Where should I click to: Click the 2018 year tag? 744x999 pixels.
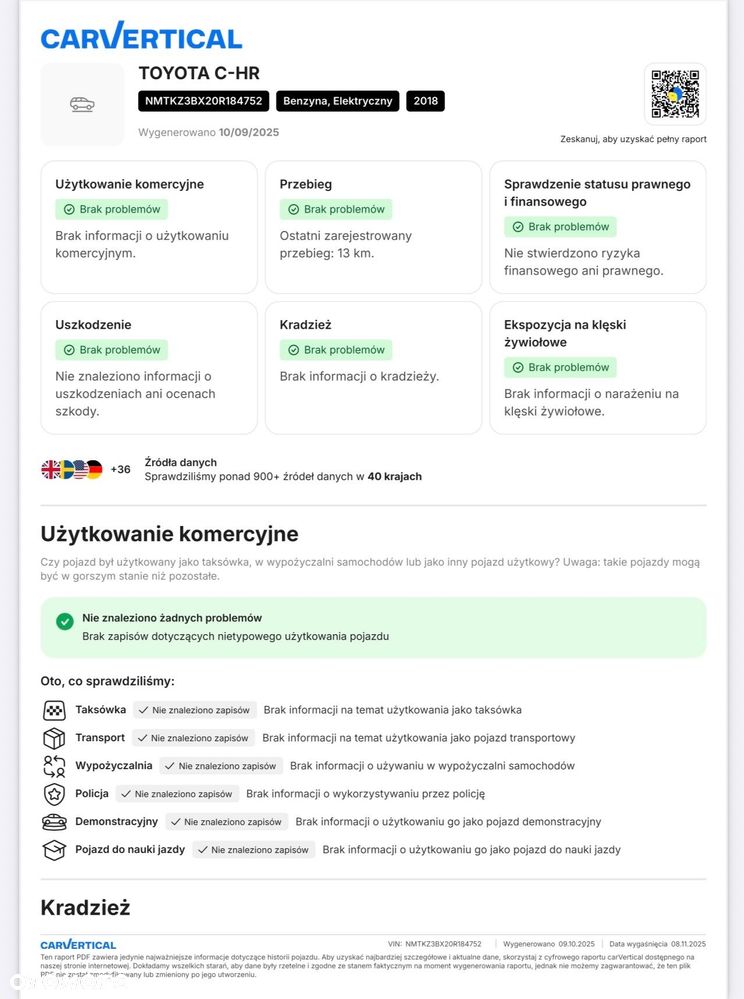pos(425,101)
